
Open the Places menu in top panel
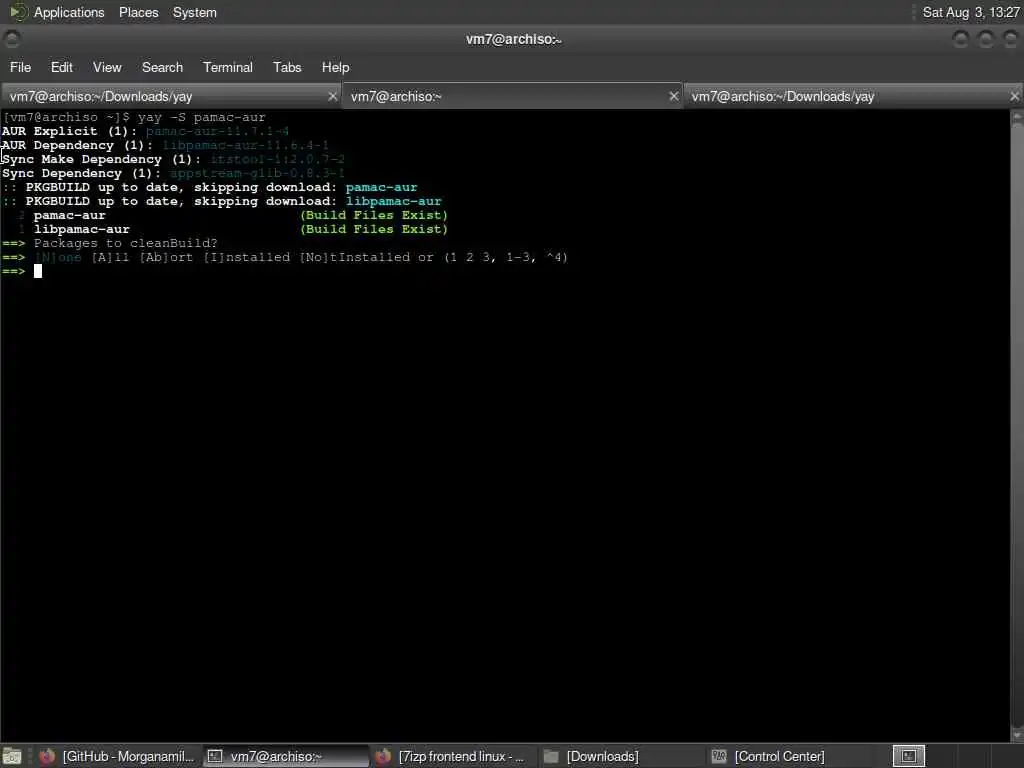pyautogui.click(x=138, y=12)
